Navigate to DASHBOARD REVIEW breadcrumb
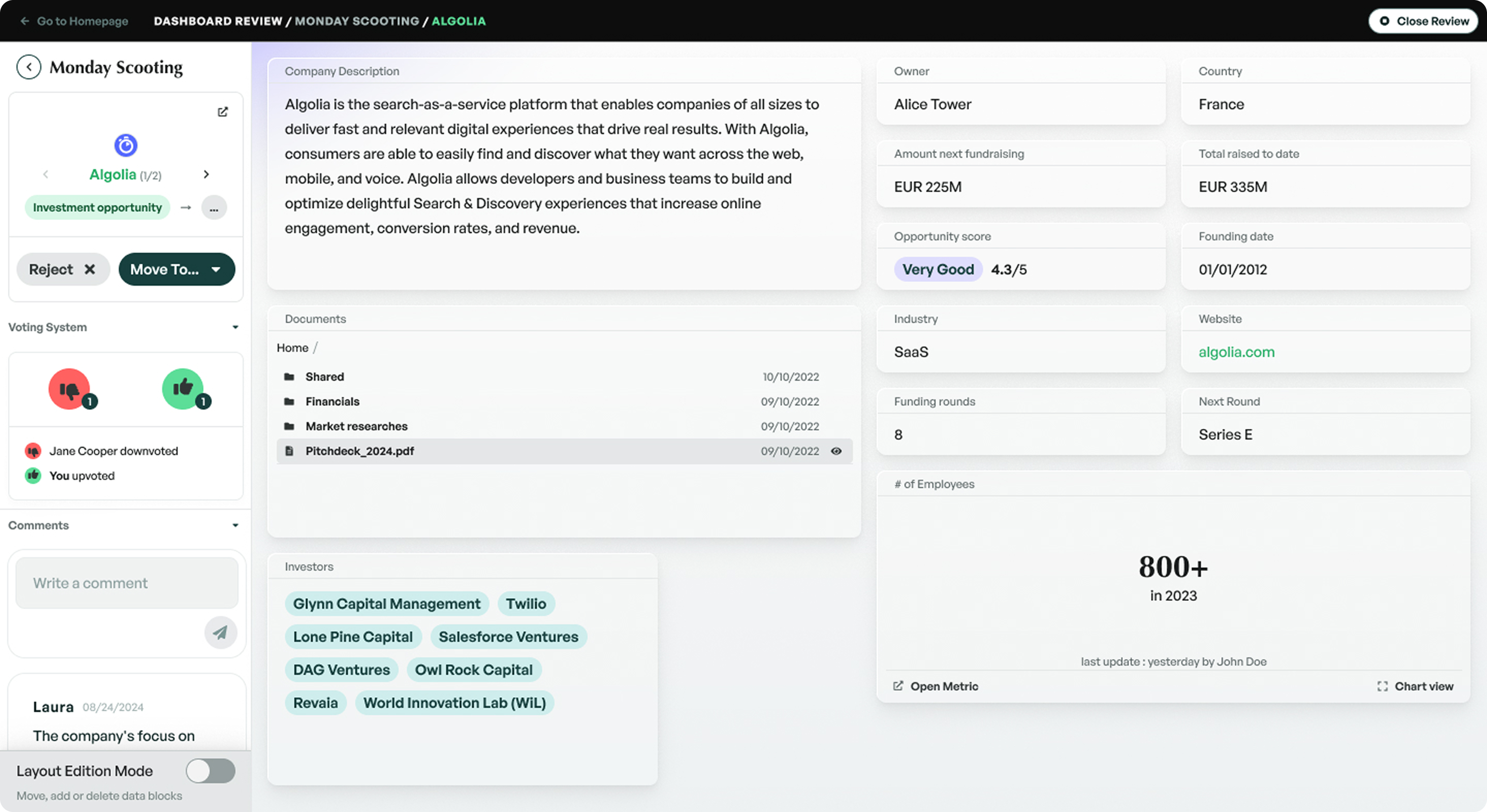The width and height of the screenshot is (1487, 812). pyautogui.click(x=218, y=21)
